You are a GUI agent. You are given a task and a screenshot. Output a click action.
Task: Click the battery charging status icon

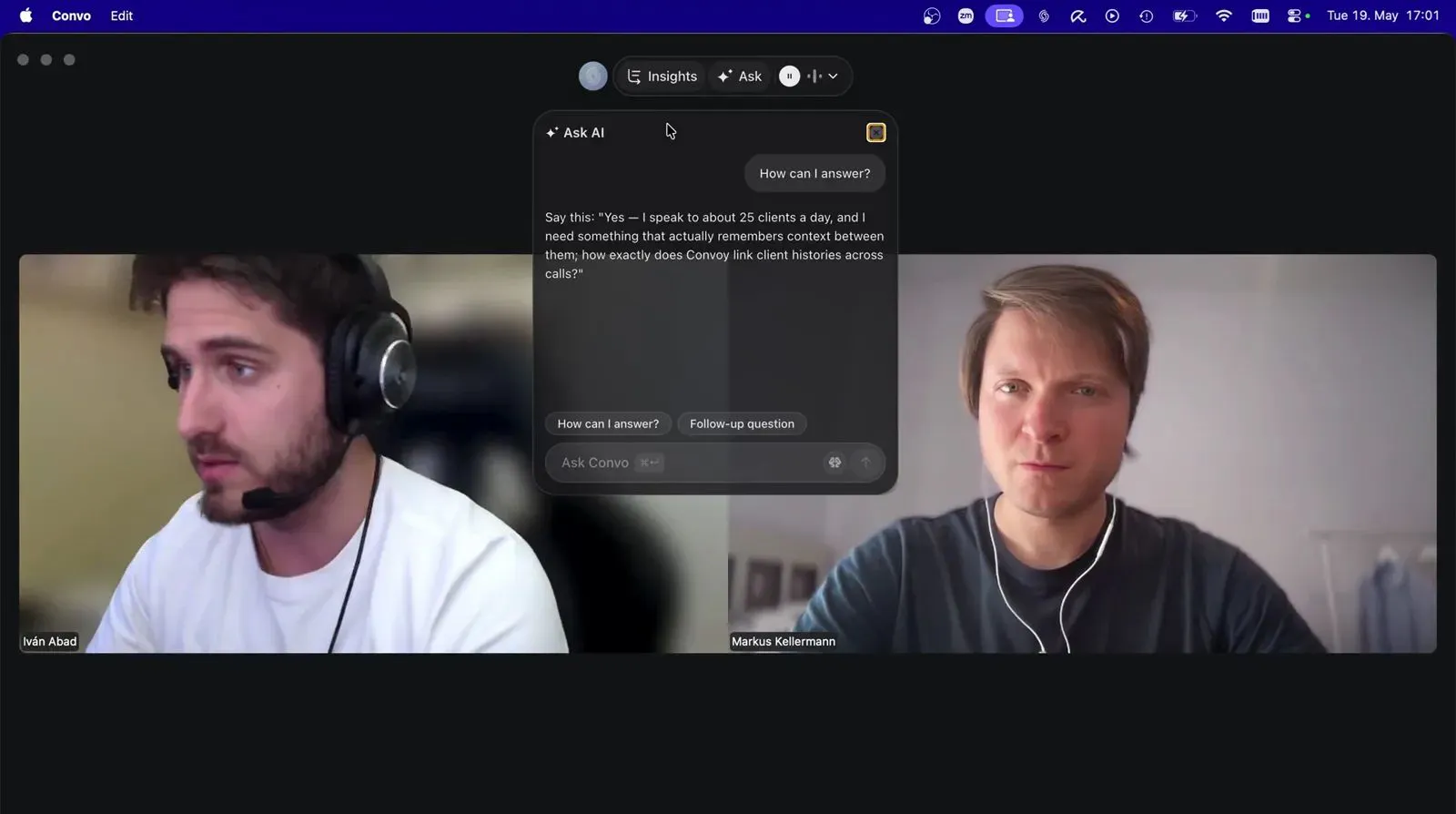pos(1184,15)
